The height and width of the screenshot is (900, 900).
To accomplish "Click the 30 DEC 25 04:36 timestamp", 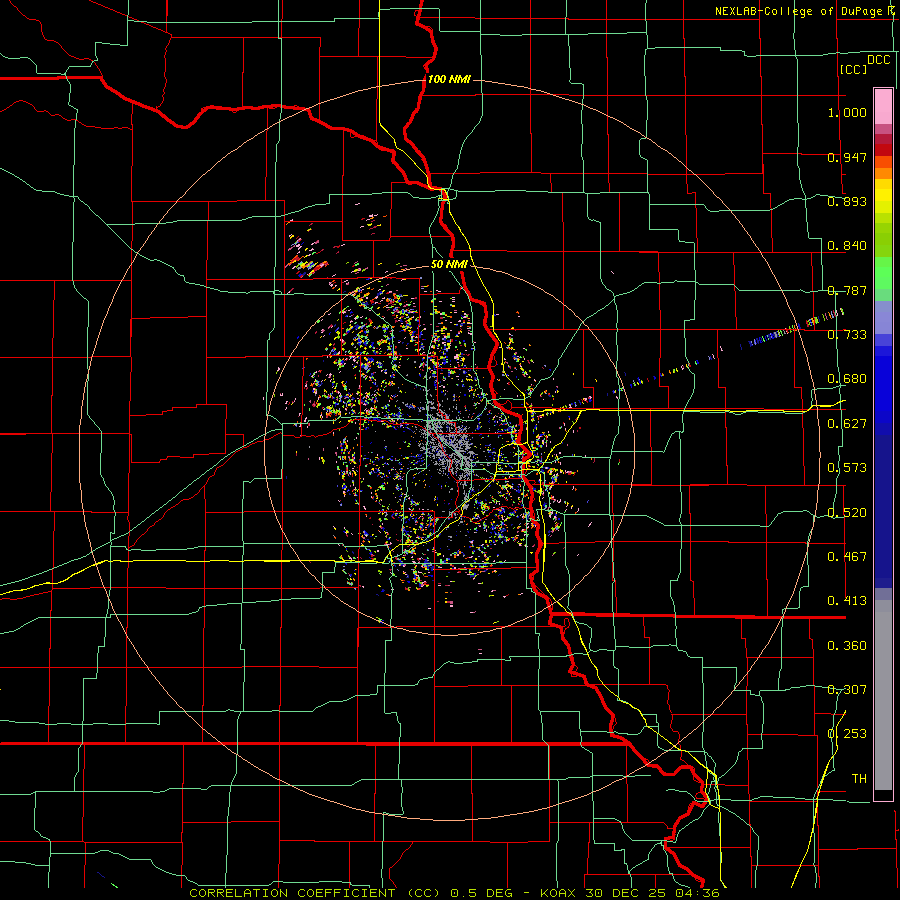I will point(652,893).
